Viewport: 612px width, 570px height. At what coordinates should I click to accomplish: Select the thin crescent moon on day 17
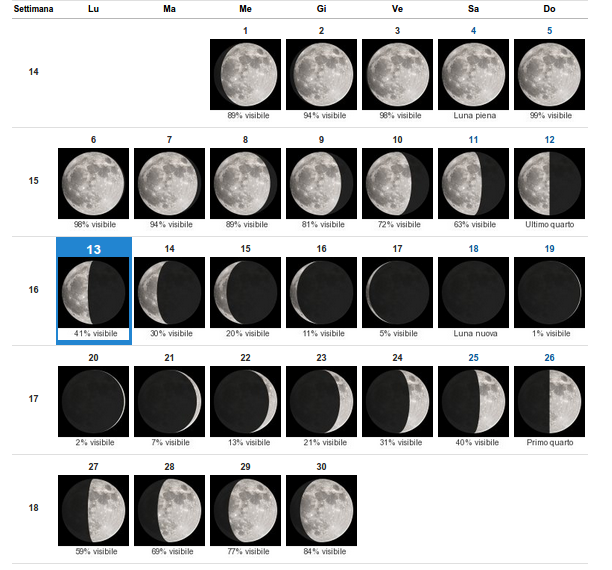coord(397,292)
